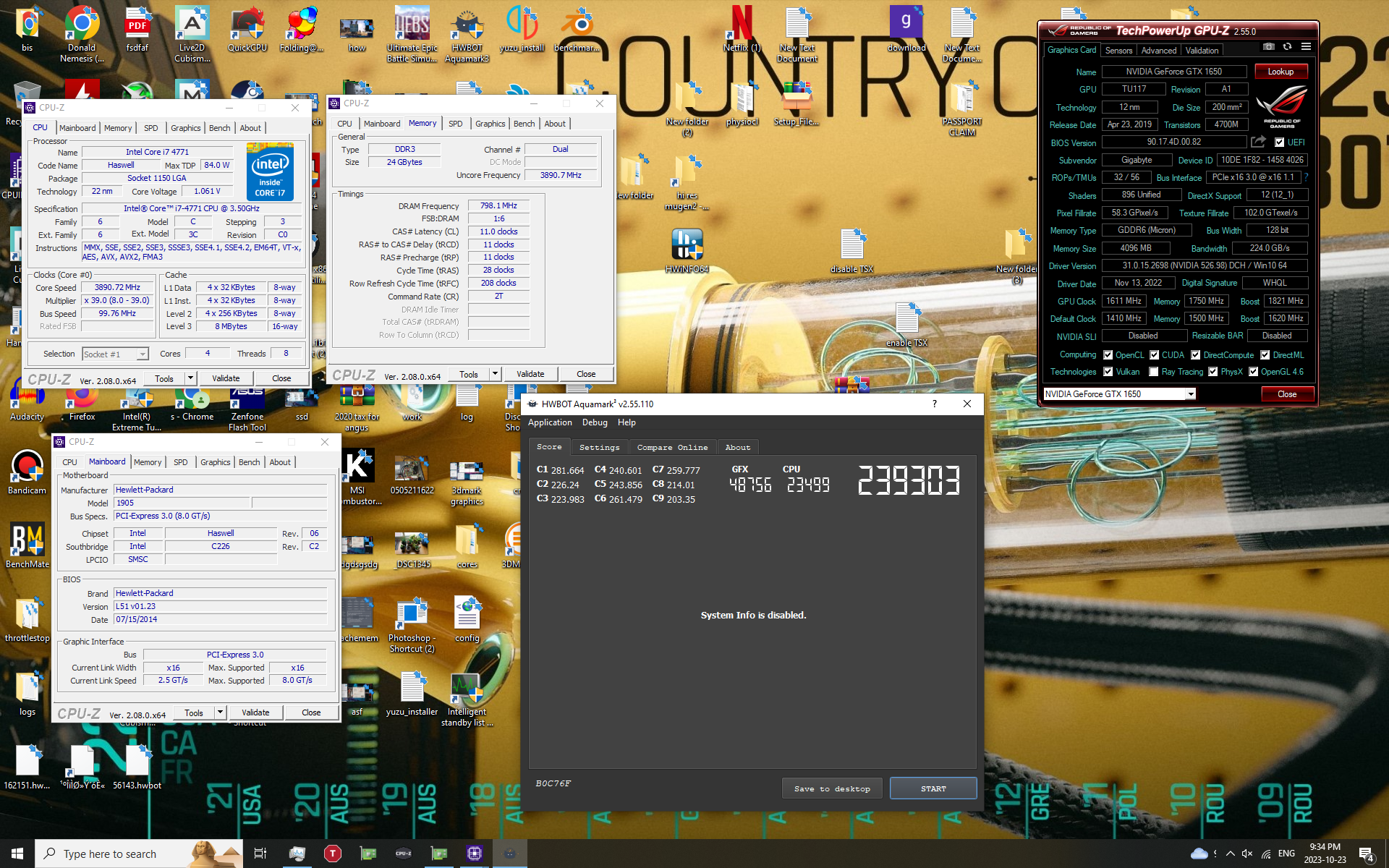Open the GPU selection dropdown in GPU-Z
This screenshot has height=868, width=1389.
pyautogui.click(x=1119, y=394)
